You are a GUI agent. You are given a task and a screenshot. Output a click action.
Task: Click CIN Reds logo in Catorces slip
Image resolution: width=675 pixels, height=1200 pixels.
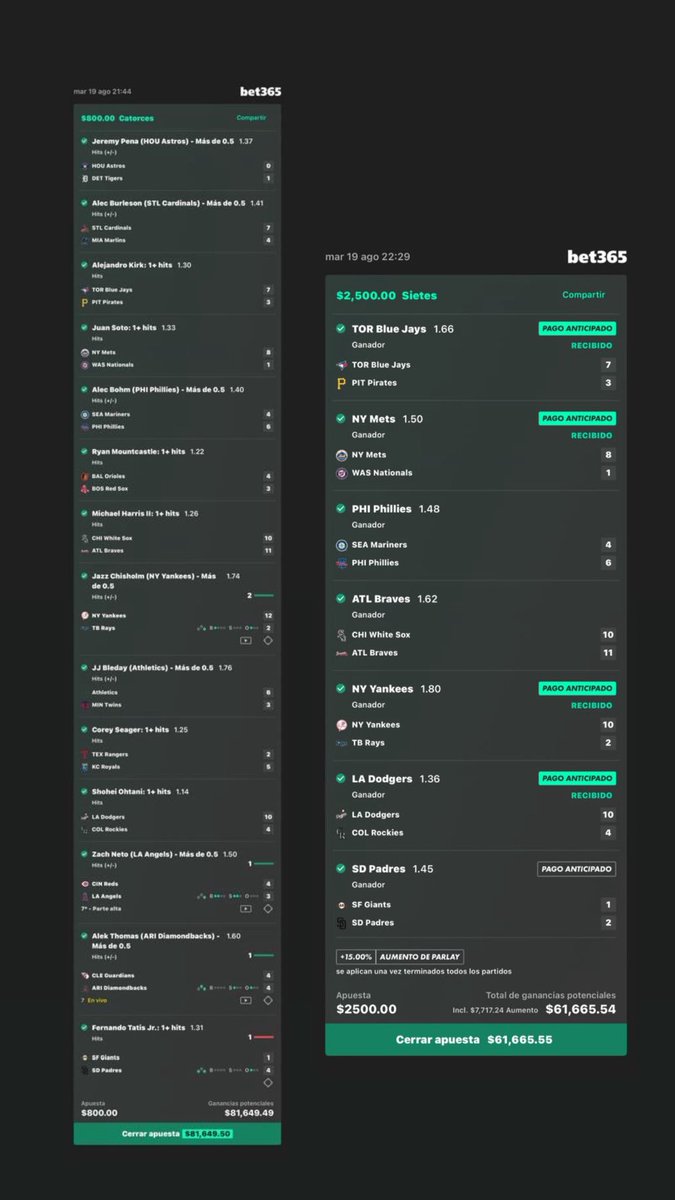point(85,884)
